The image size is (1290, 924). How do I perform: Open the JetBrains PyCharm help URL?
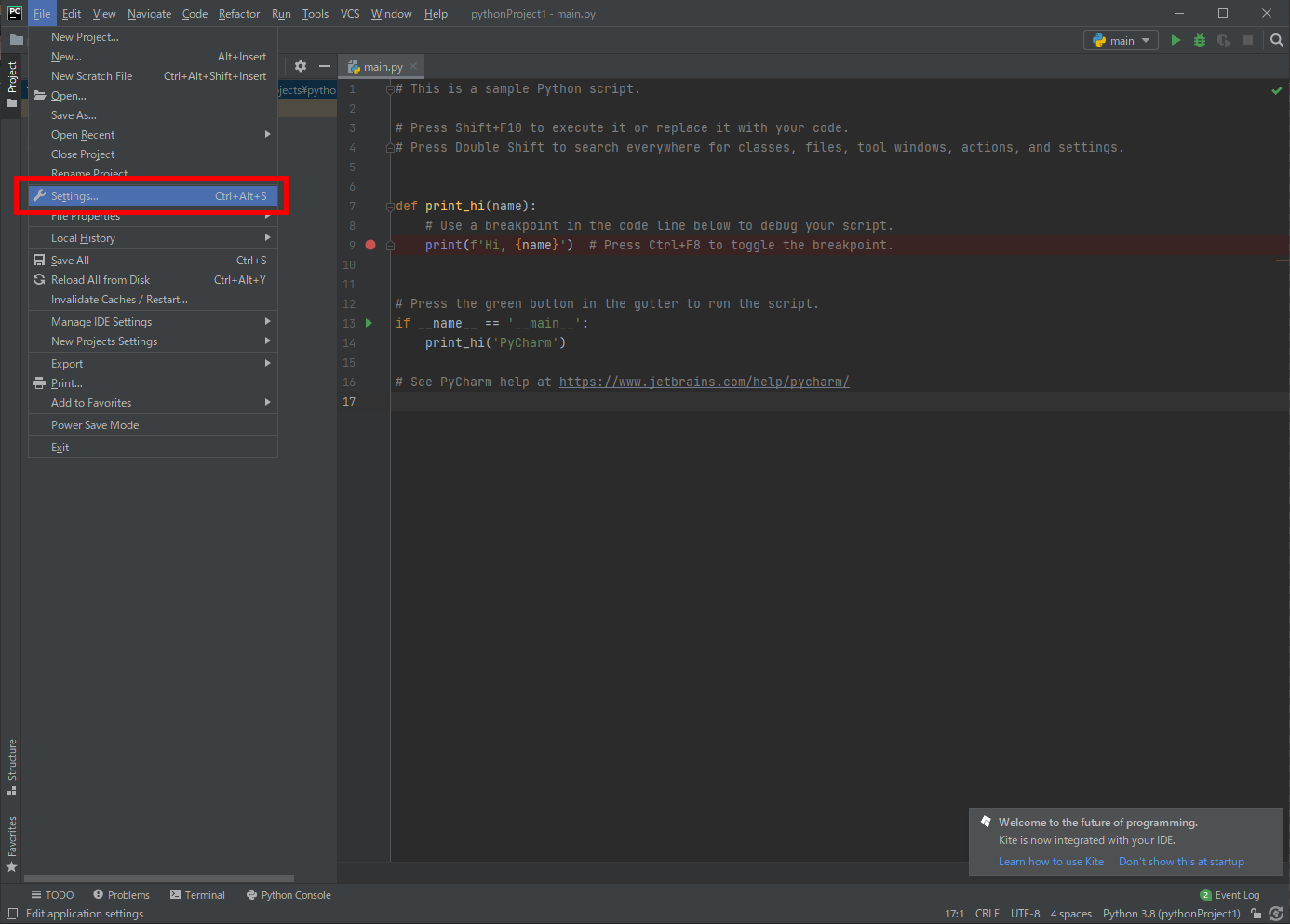pyautogui.click(x=704, y=382)
